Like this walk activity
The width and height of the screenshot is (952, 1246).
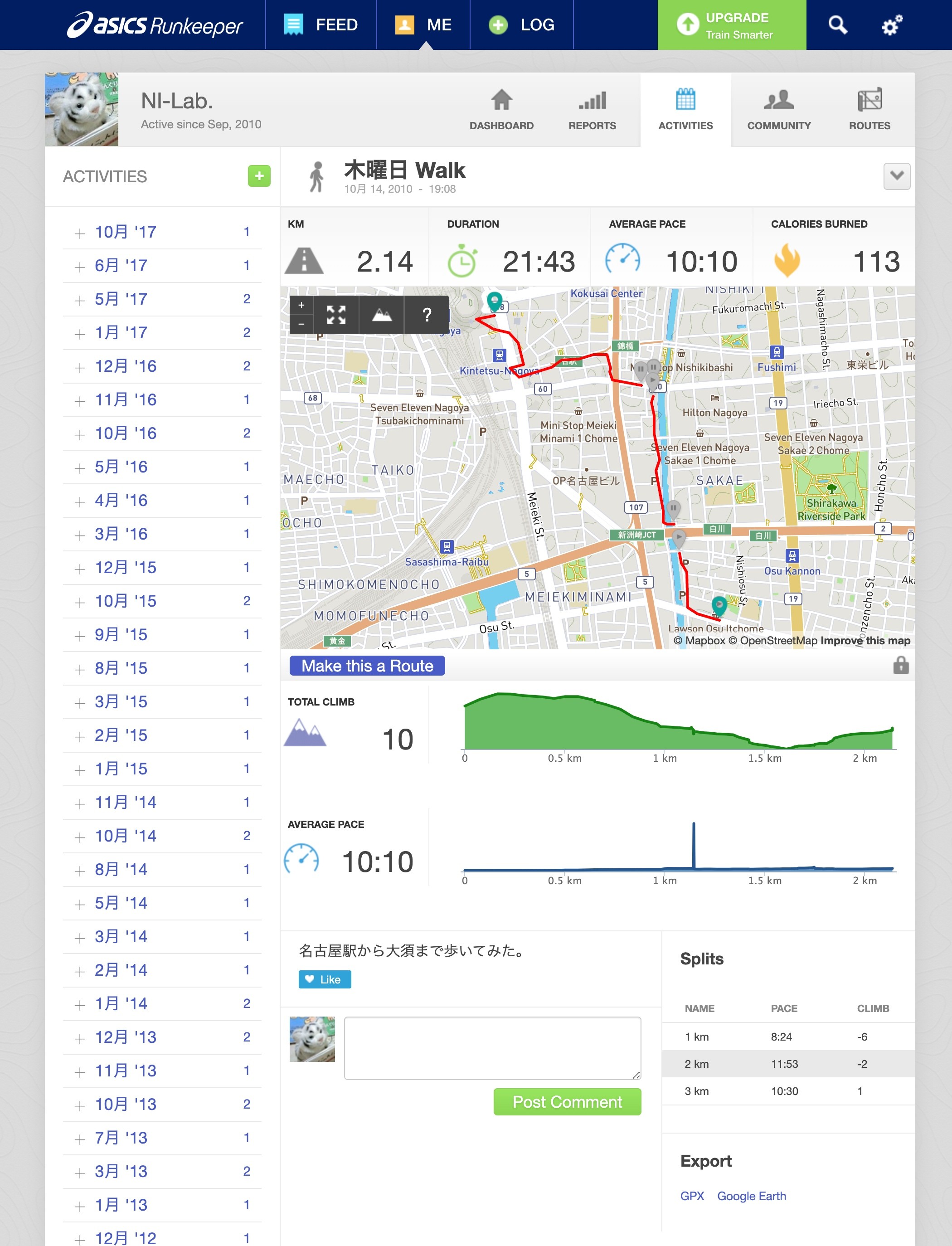(325, 979)
